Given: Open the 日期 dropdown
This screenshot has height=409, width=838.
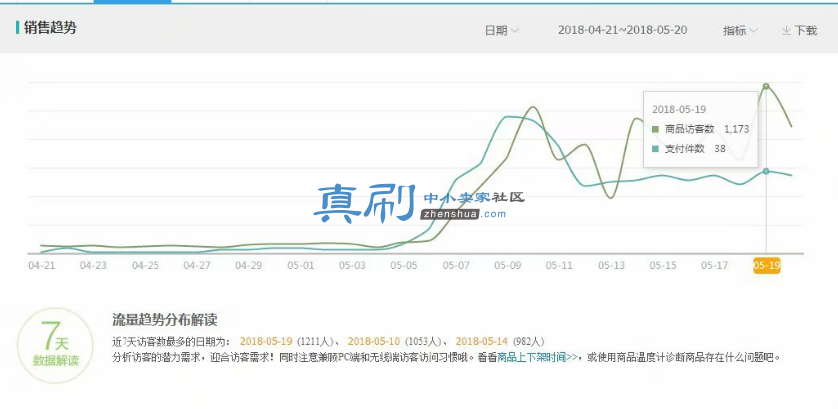Looking at the screenshot, I should pos(501,30).
